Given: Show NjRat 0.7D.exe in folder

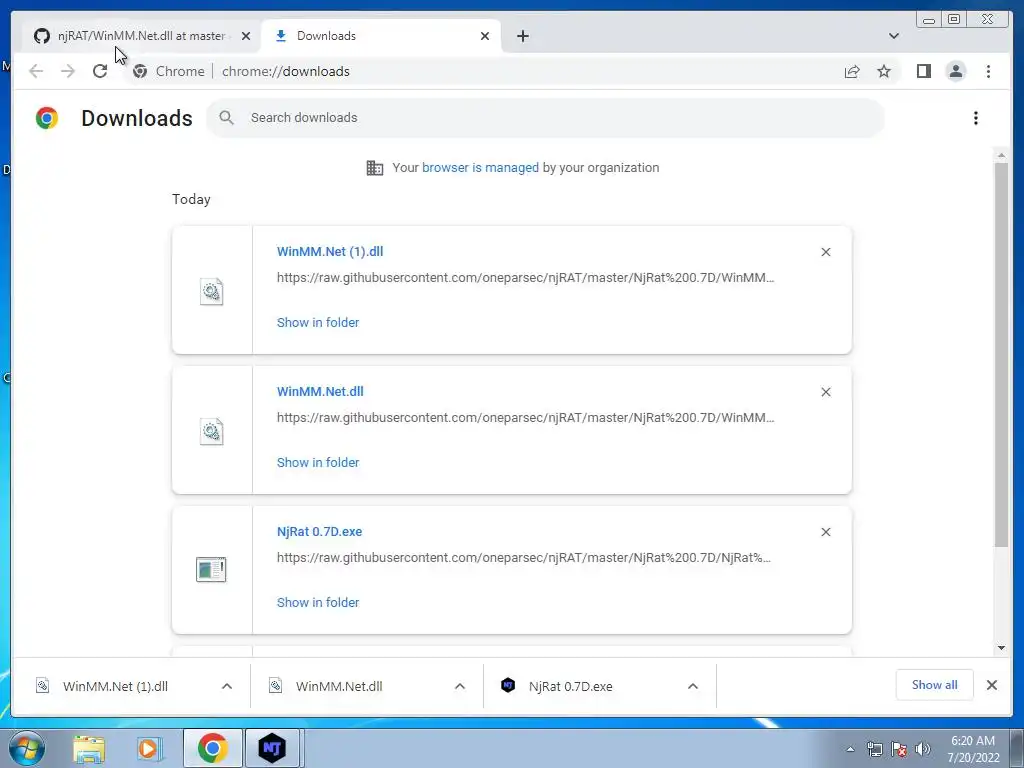Looking at the screenshot, I should click(318, 603).
